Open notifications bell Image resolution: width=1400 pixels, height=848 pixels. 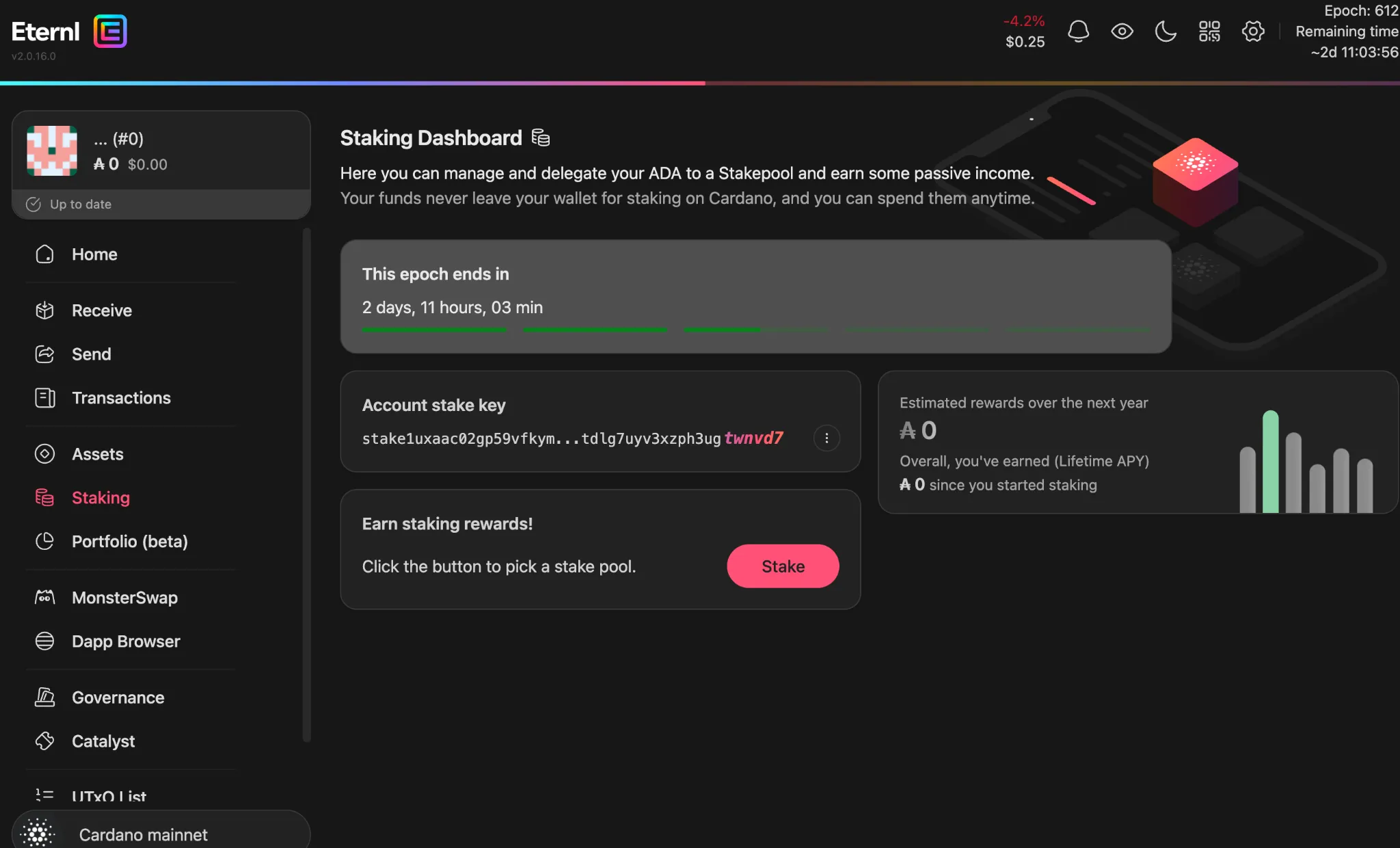[1078, 31]
